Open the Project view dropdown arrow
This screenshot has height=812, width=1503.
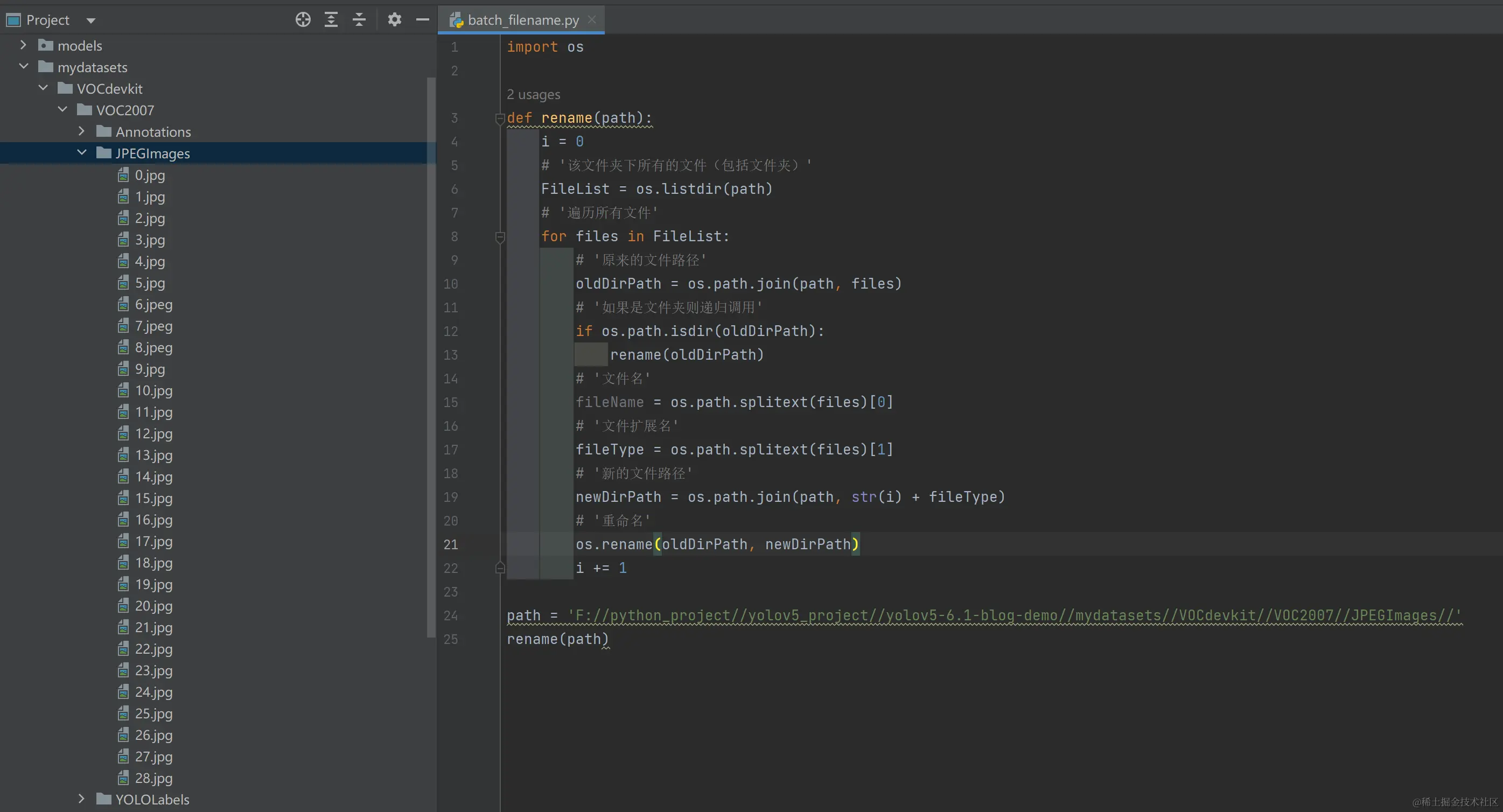(x=90, y=21)
